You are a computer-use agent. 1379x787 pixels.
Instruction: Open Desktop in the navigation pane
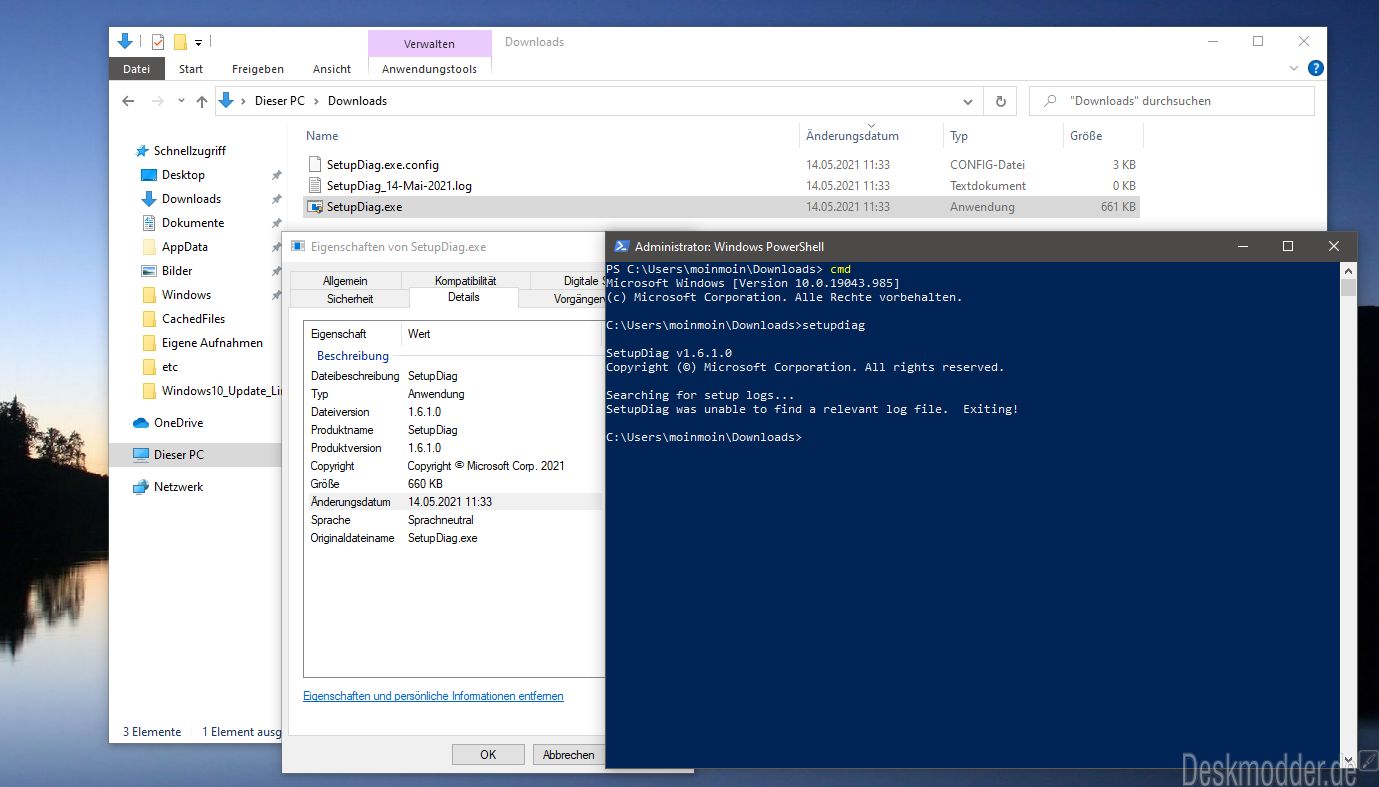(x=183, y=175)
